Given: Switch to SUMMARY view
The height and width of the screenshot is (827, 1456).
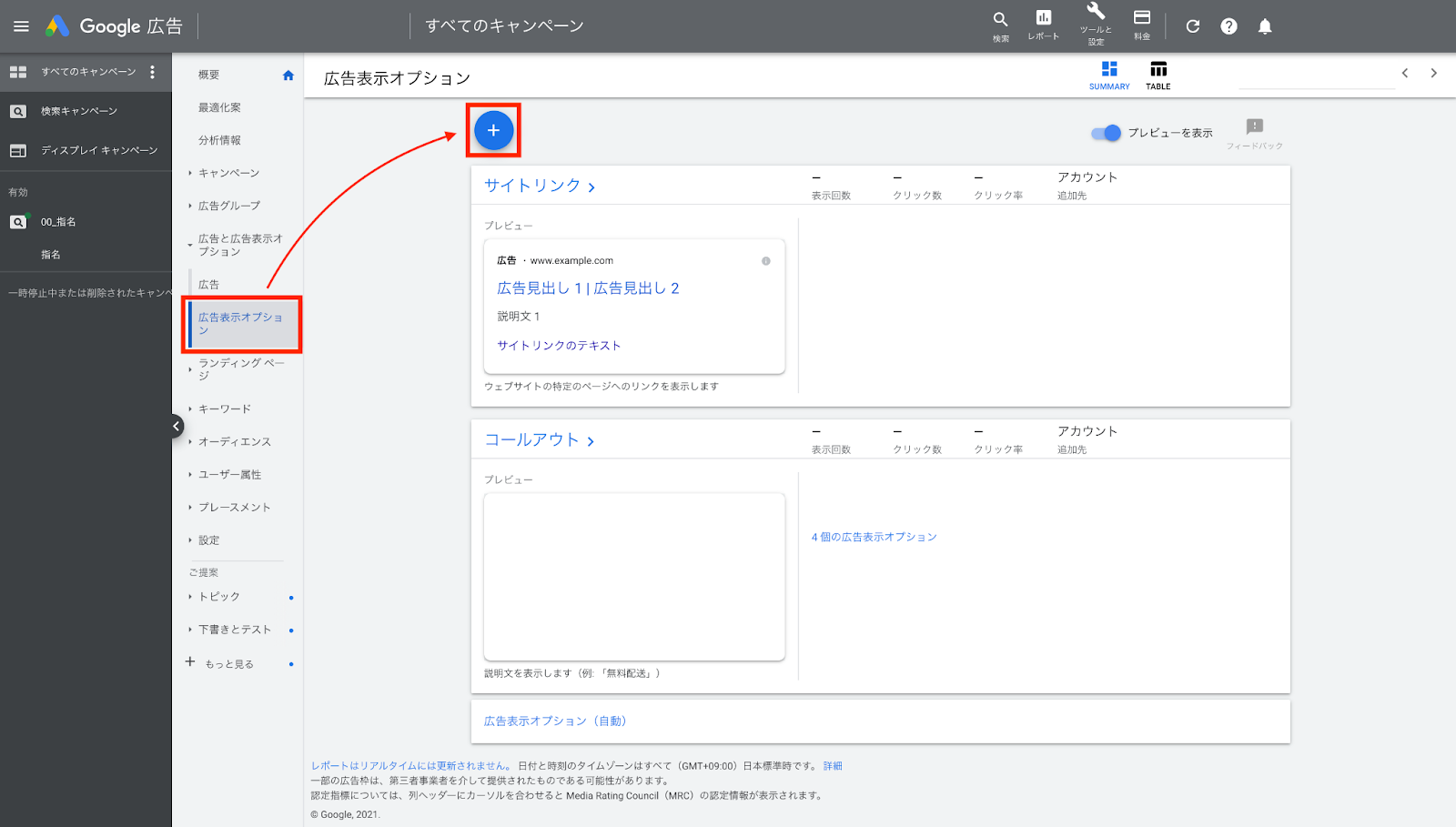Looking at the screenshot, I should pos(1109,76).
